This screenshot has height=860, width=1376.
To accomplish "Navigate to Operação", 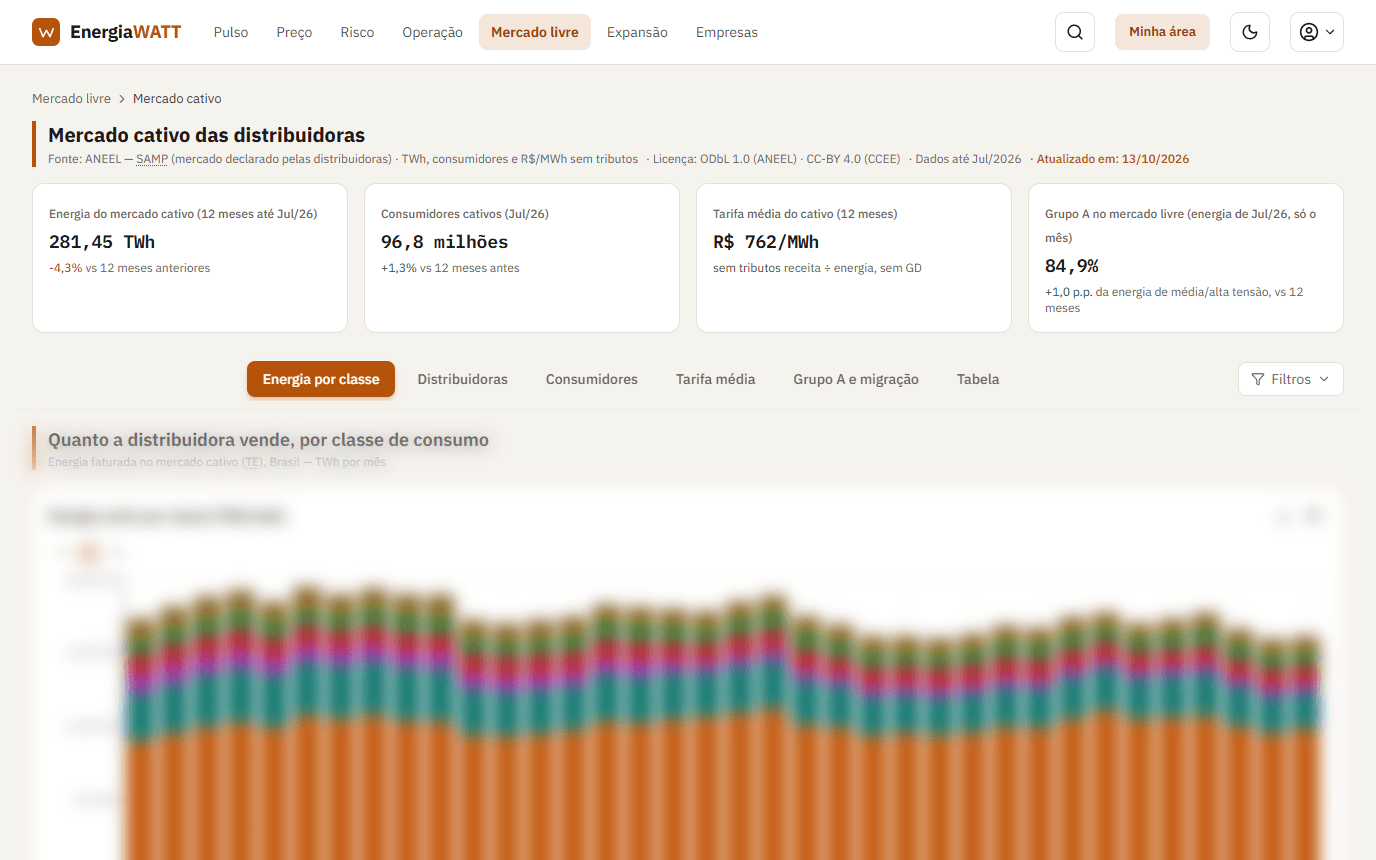I will pos(432,32).
